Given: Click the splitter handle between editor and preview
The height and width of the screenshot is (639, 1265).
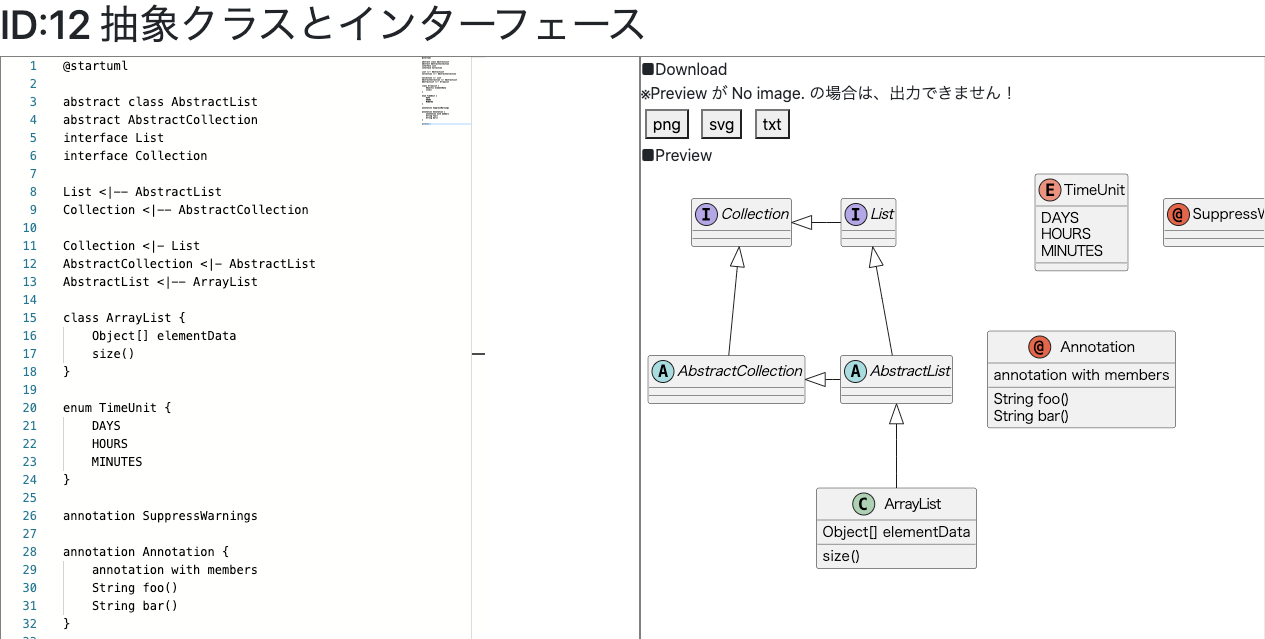Looking at the screenshot, I should pyautogui.click(x=478, y=353).
